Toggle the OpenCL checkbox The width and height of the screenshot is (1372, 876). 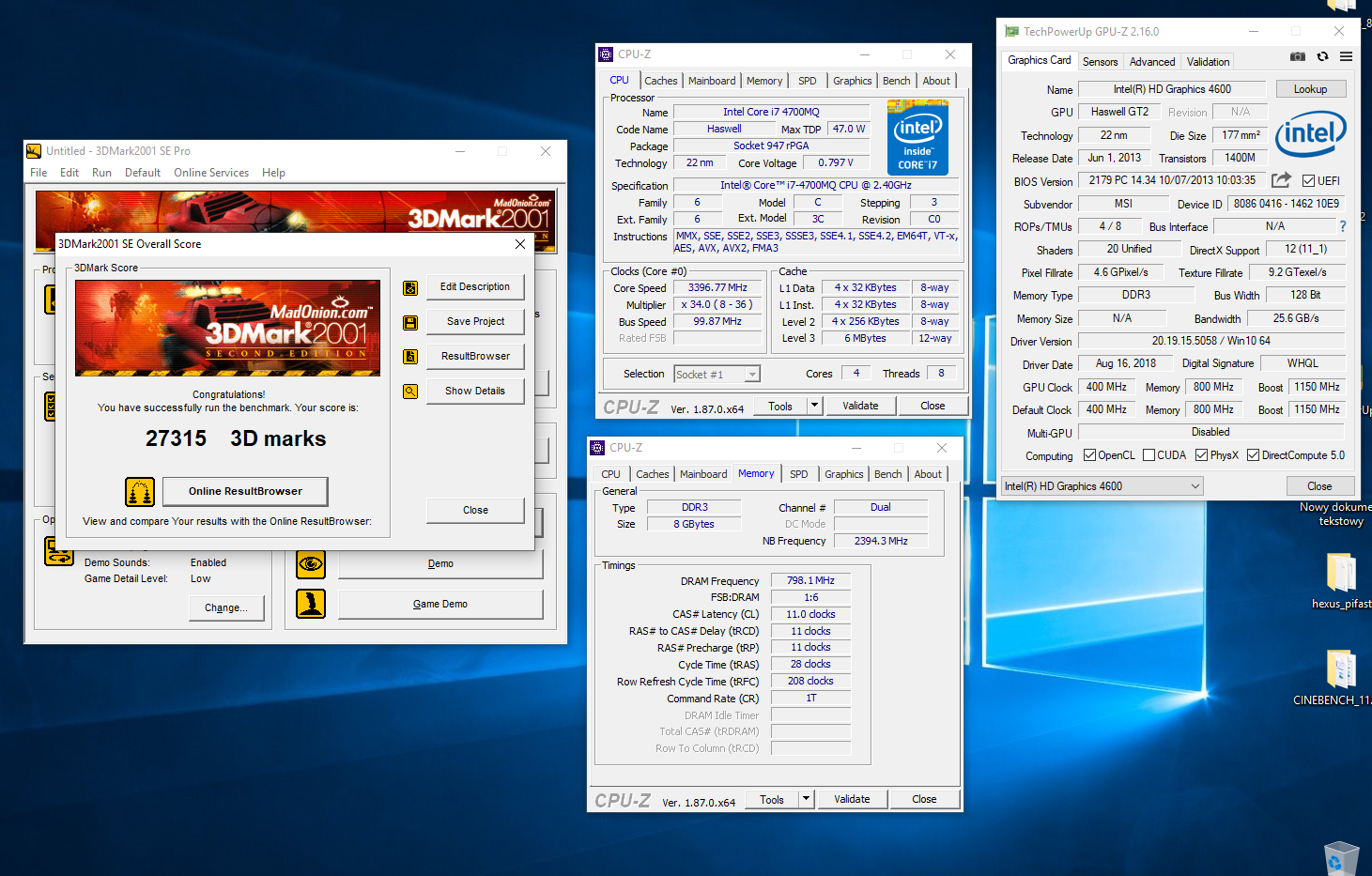pyautogui.click(x=1089, y=455)
